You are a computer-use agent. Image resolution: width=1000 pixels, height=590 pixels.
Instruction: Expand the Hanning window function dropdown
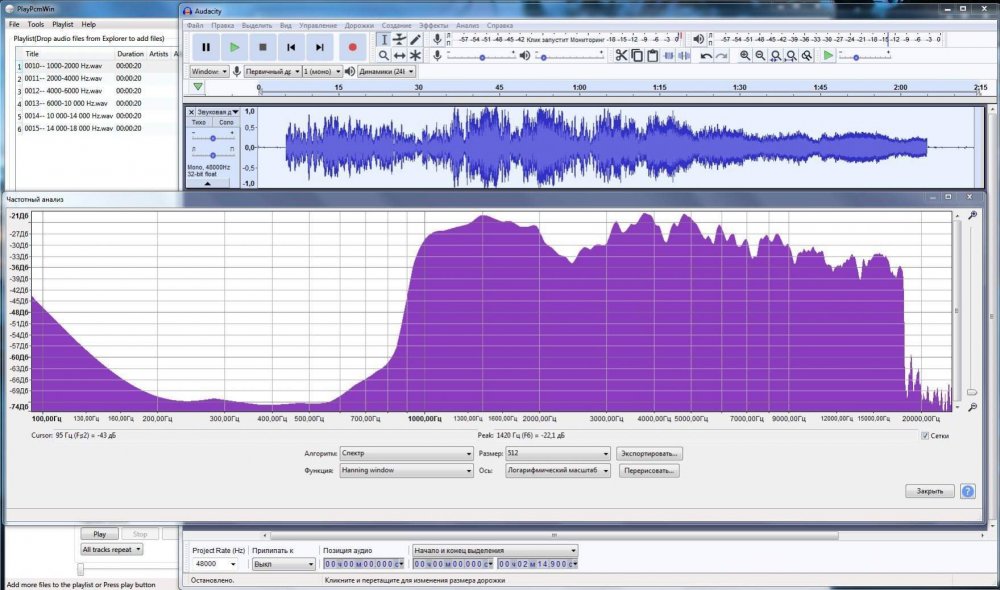406,470
